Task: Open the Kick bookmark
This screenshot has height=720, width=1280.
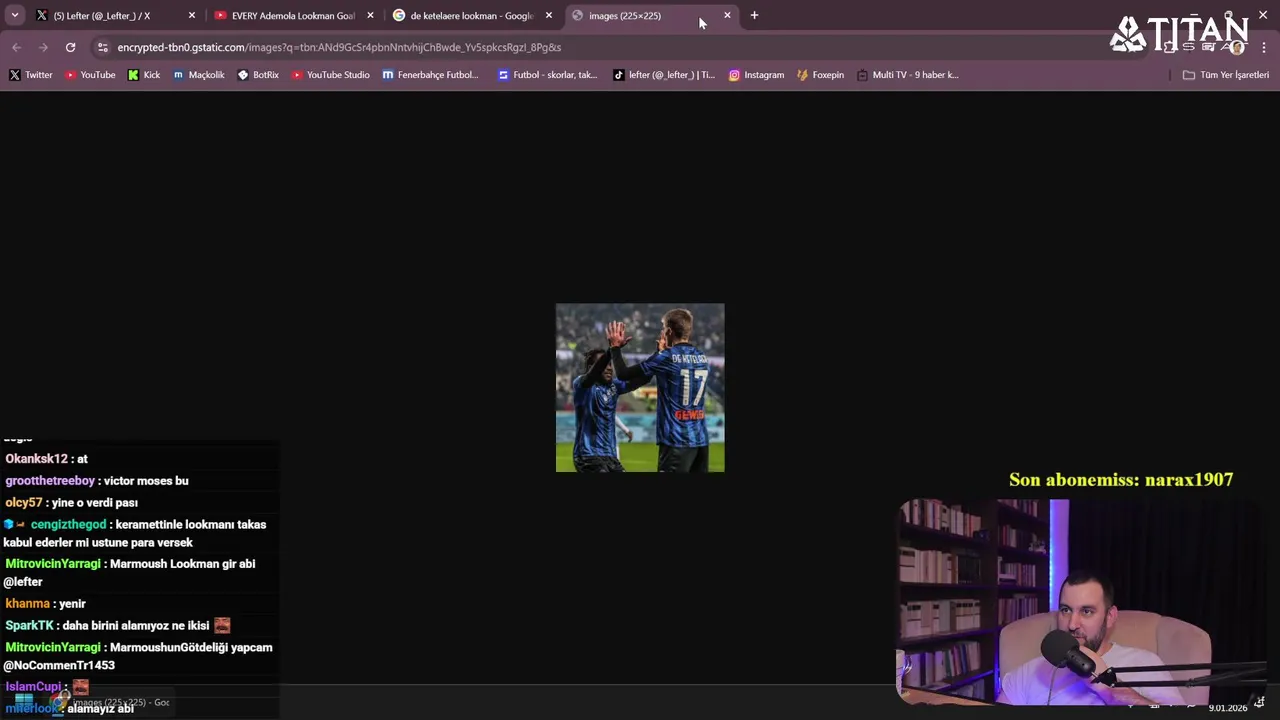Action: 144,75
